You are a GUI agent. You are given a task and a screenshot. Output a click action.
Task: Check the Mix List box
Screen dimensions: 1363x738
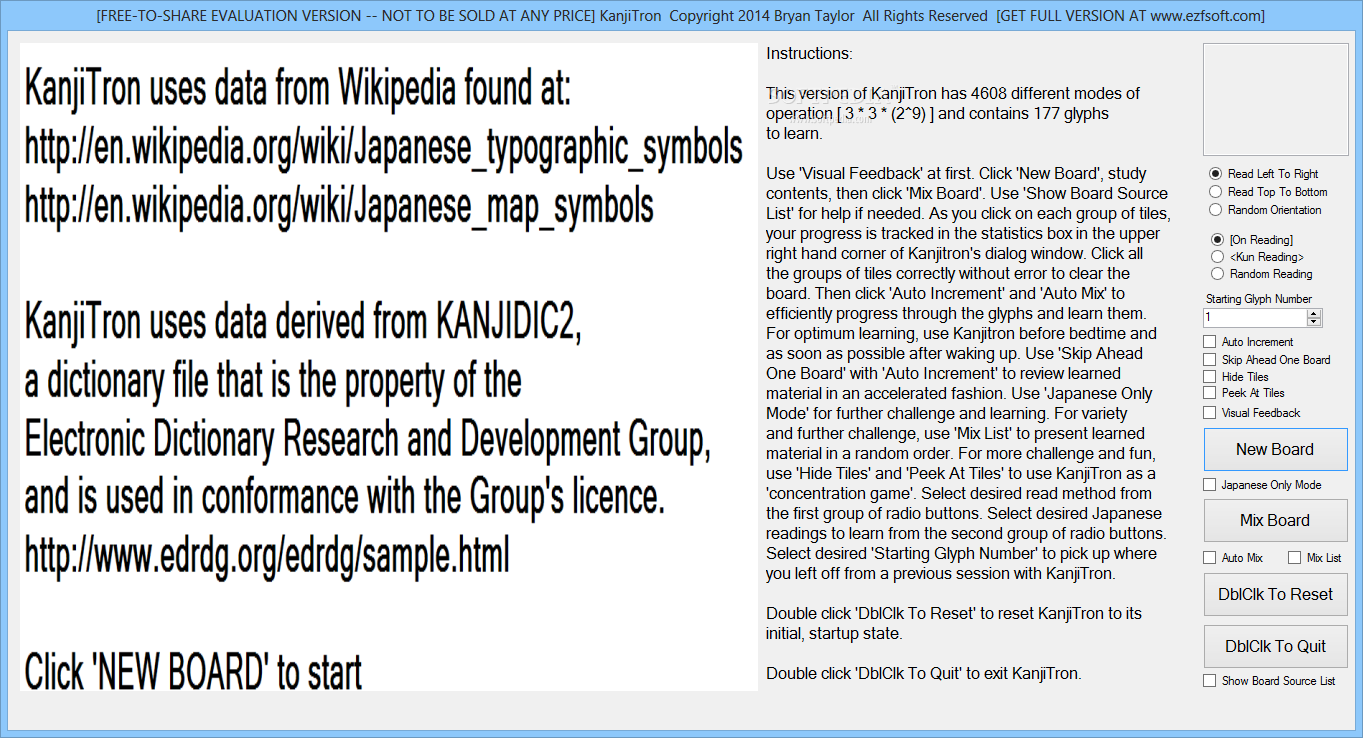[1315, 558]
